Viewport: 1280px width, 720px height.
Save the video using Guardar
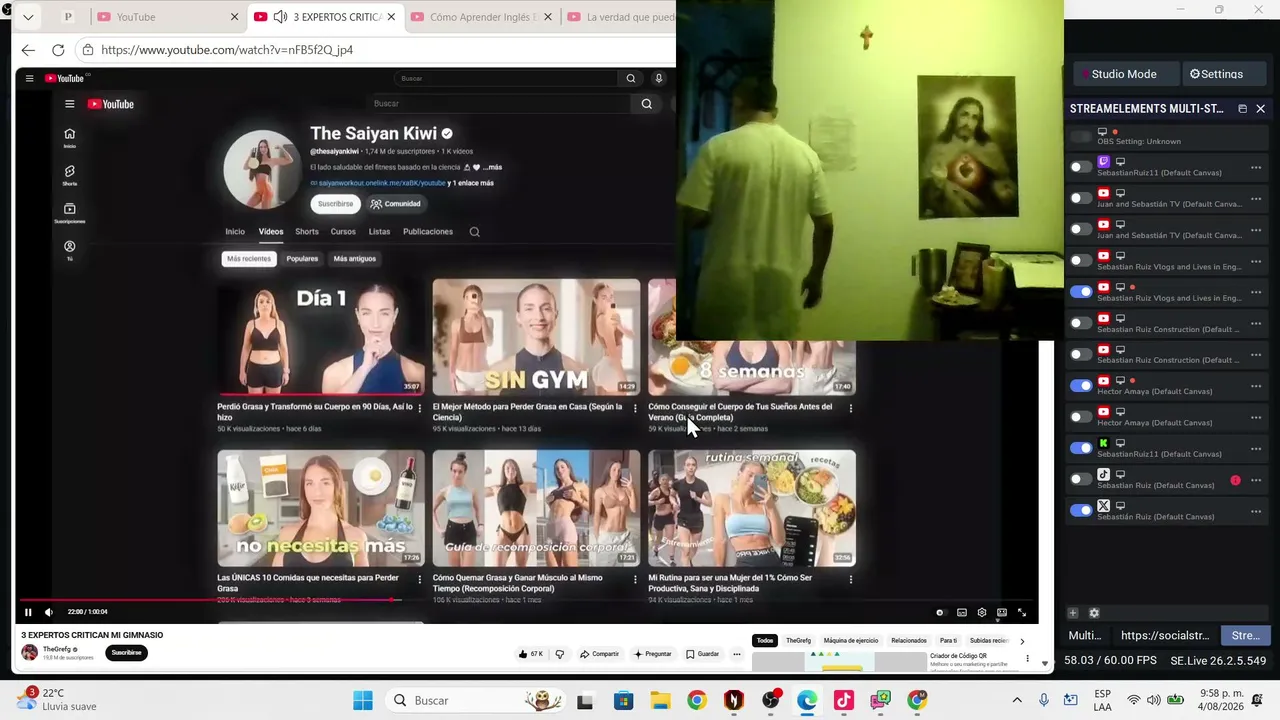[x=703, y=654]
